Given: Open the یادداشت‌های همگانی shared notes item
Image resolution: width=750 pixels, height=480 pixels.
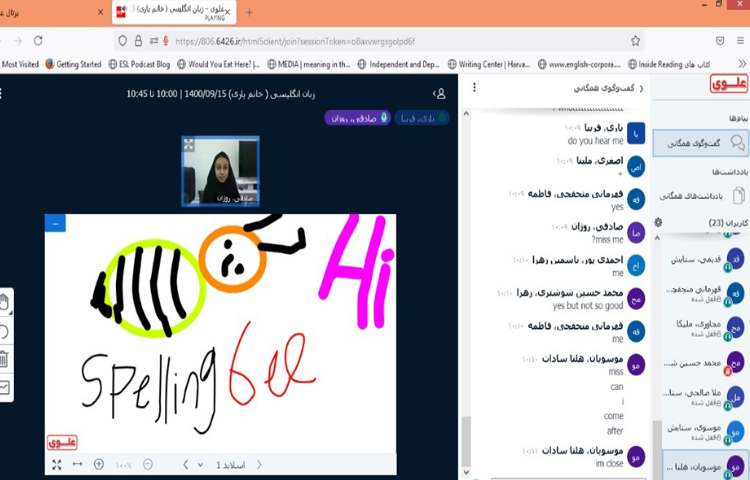Looking at the screenshot, I should [x=700, y=196].
